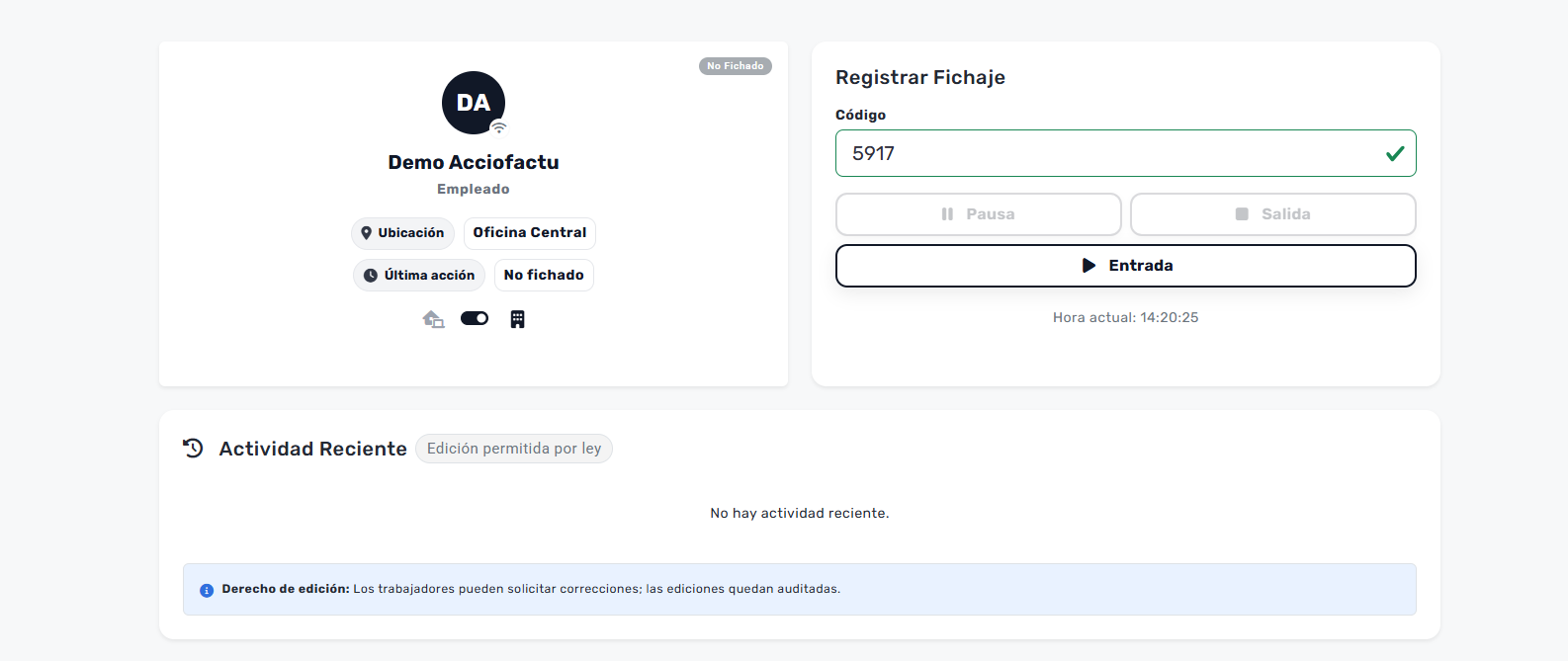Click the office building icon
Image resolution: width=1568 pixels, height=661 pixels.
click(x=517, y=319)
